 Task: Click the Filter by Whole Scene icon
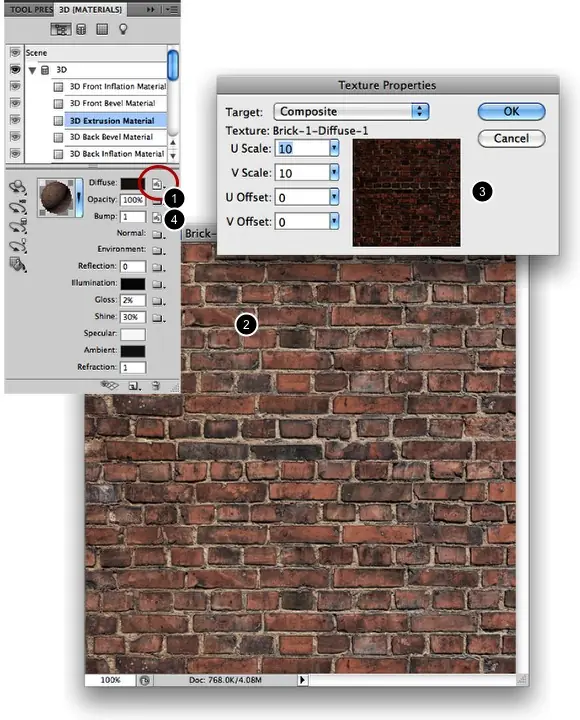pyautogui.click(x=61, y=30)
